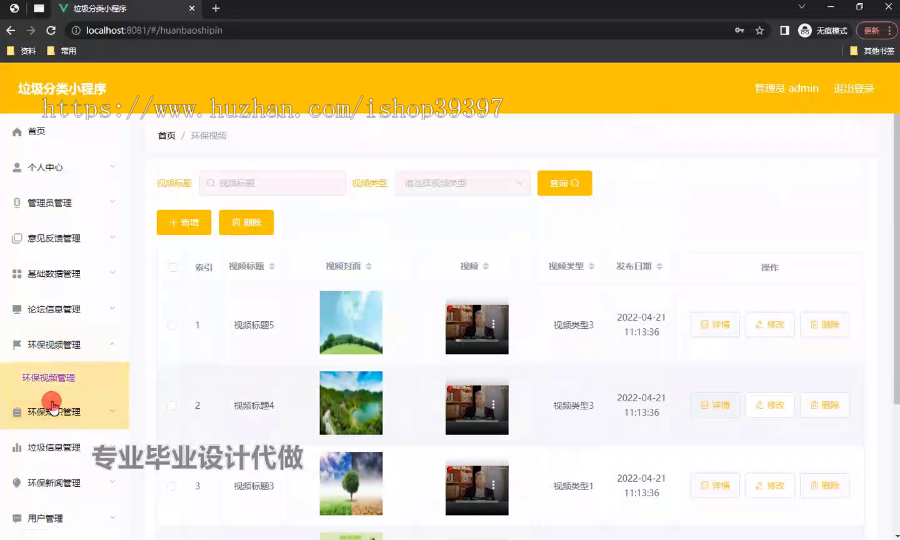The width and height of the screenshot is (900, 540).
Task: Open video options menu for 视频标题5
Action: (x=493, y=324)
